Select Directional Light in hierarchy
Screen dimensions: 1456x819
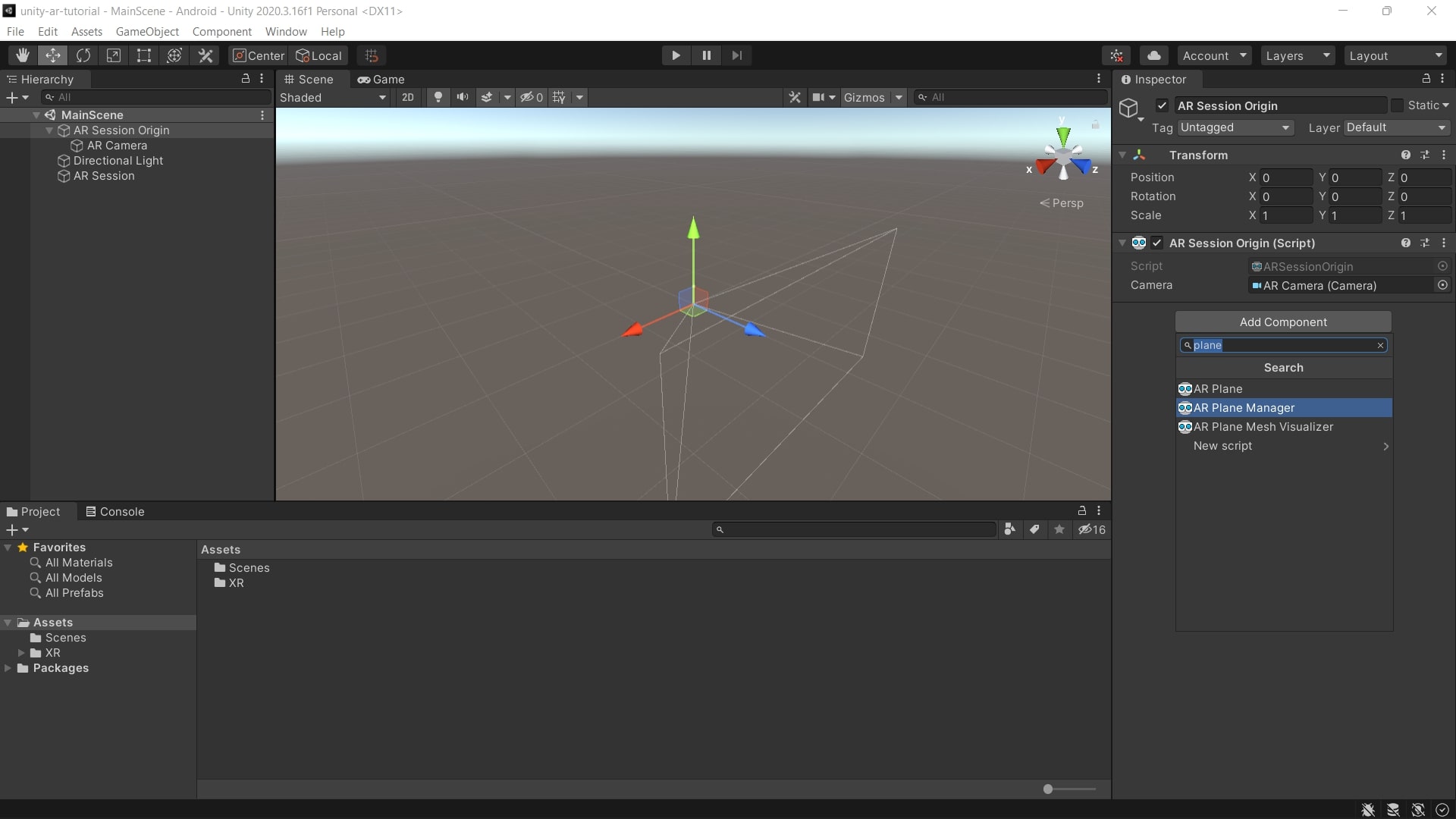118,161
